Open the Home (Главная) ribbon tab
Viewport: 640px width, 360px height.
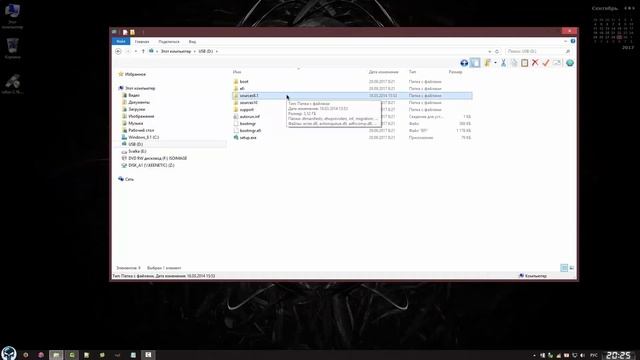click(142, 42)
